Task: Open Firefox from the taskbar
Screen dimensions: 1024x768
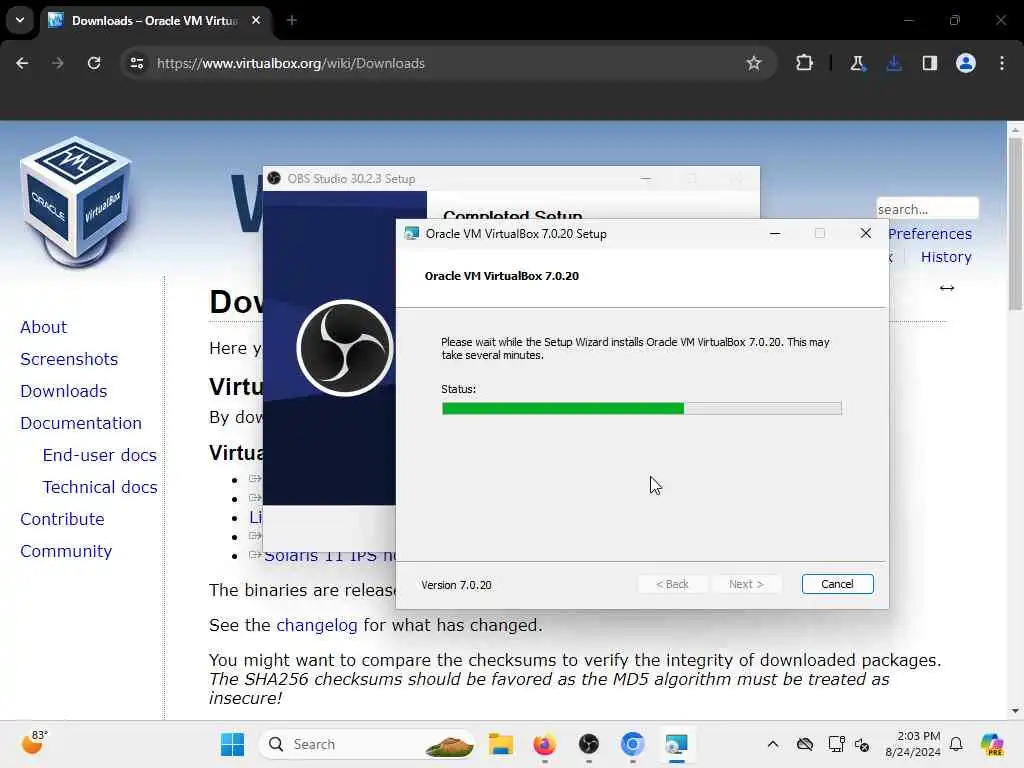Action: click(x=545, y=744)
